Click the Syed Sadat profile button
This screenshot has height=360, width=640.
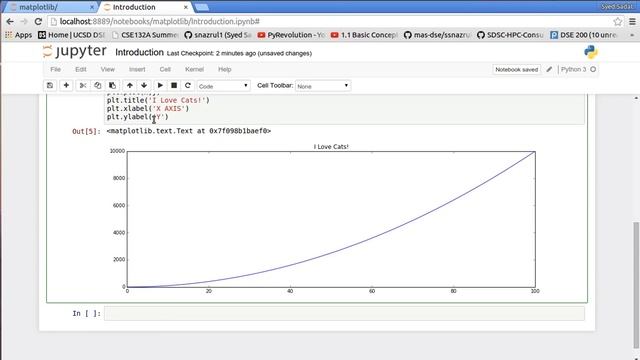pos(617,7)
